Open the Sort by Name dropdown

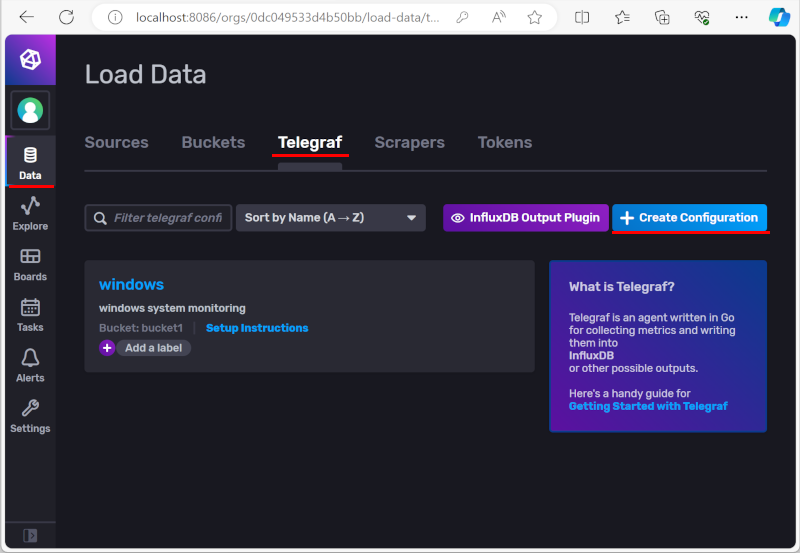coord(331,218)
